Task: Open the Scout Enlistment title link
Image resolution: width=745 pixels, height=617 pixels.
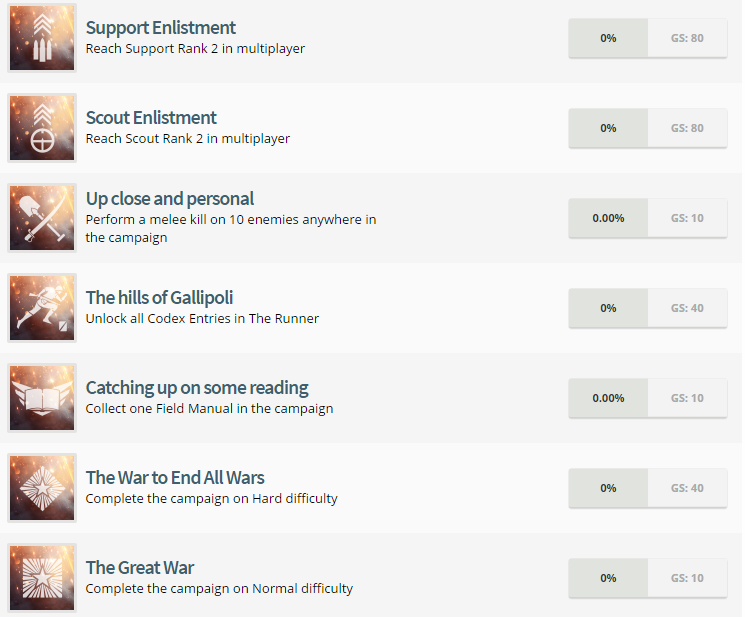Action: (151, 118)
